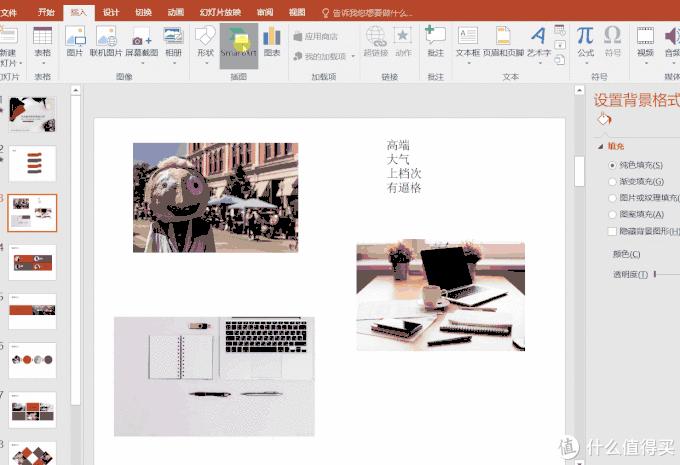Expand the 视频 dropdown arrow
The width and height of the screenshot is (680, 465).
tap(645, 63)
